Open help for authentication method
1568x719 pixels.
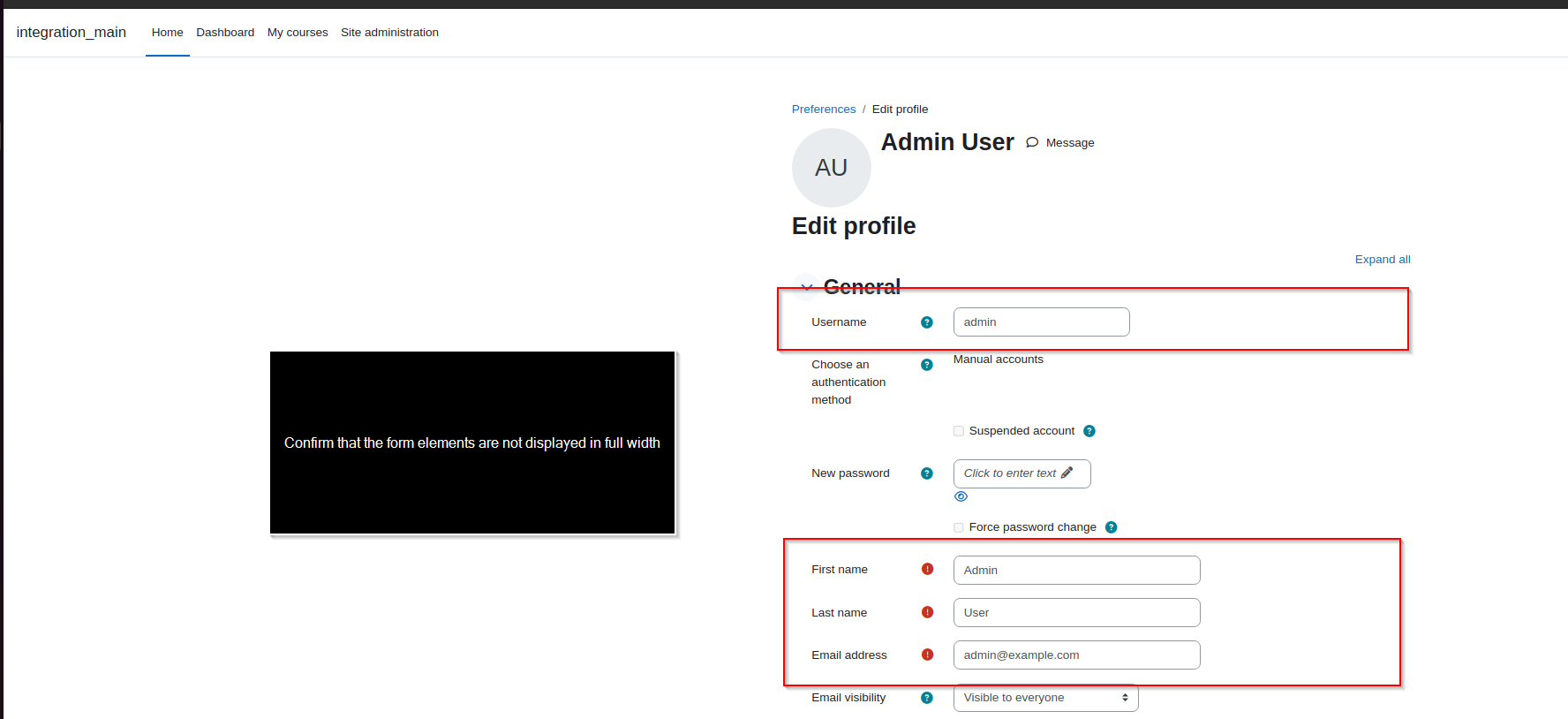tap(926, 365)
